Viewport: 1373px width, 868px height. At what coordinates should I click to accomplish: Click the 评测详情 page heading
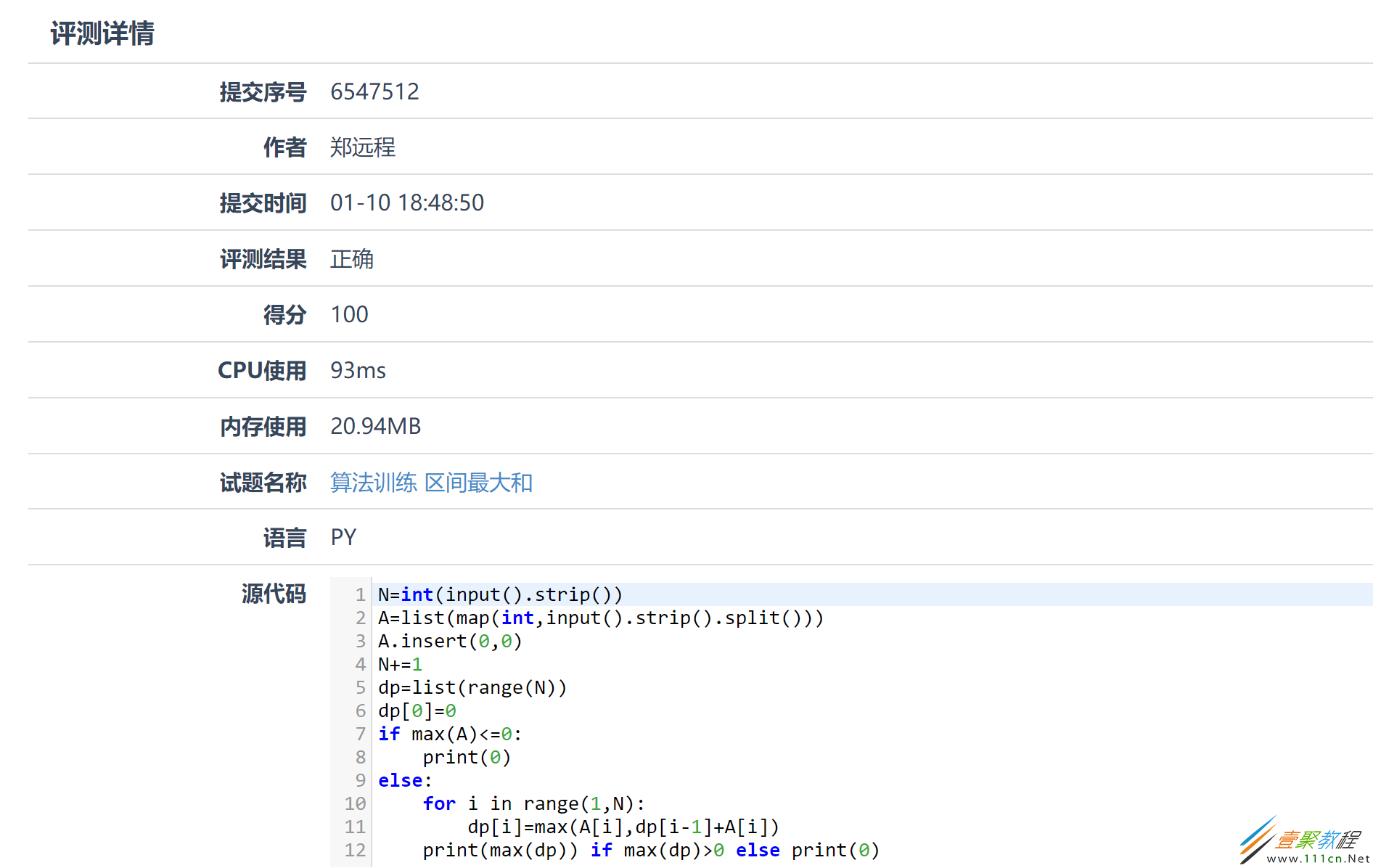(102, 33)
